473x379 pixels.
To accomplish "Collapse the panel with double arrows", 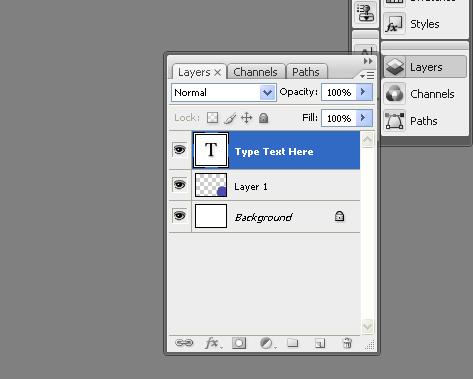I will [368, 61].
